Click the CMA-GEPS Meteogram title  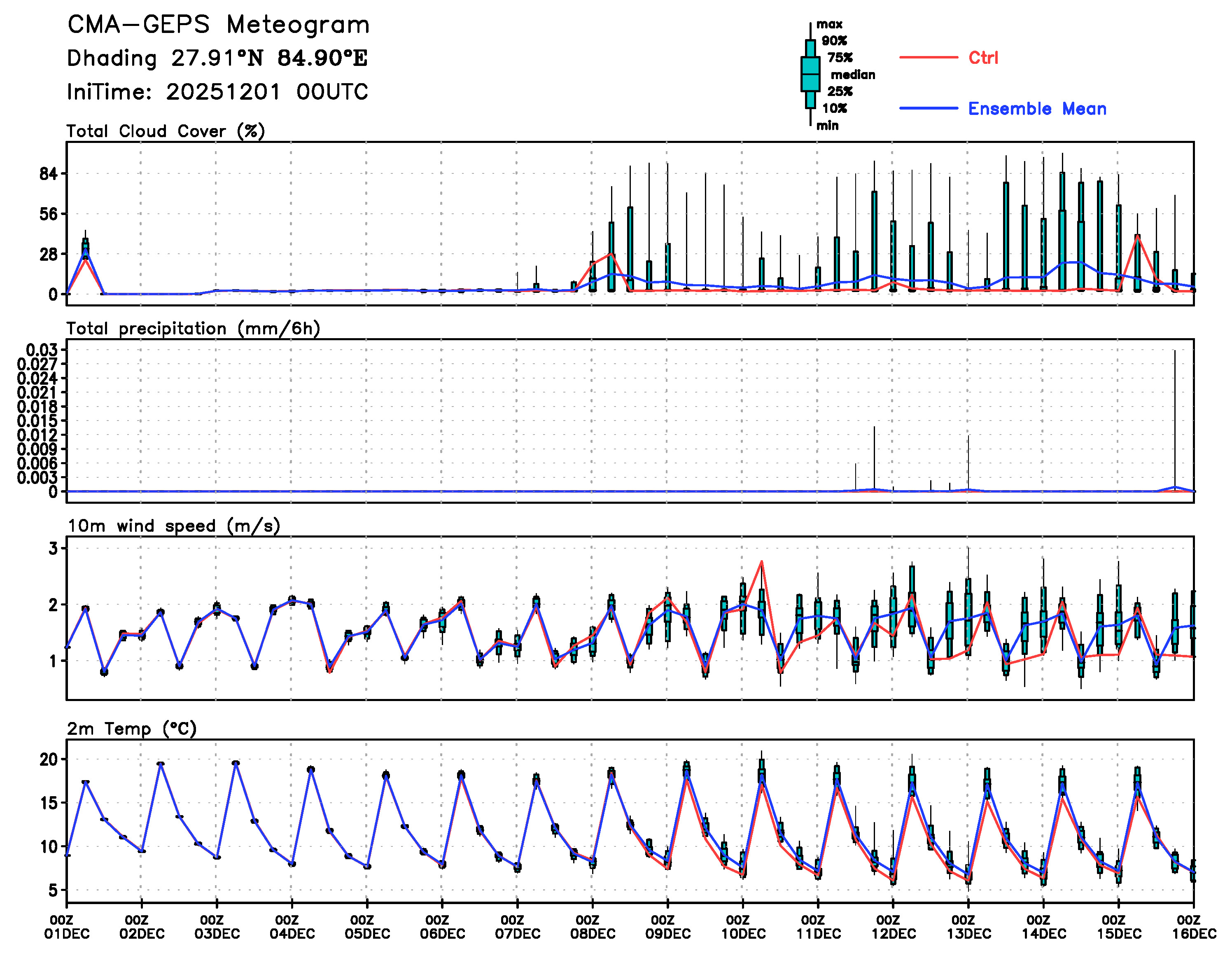[x=218, y=25]
